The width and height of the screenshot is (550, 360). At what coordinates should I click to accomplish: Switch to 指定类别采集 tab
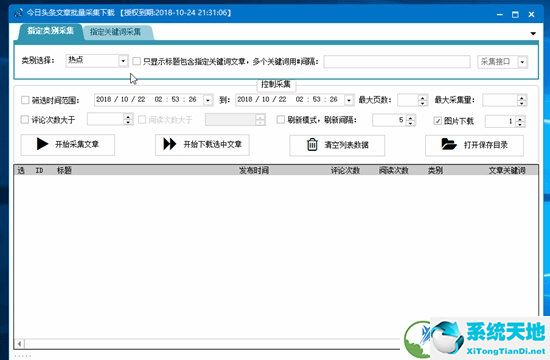point(51,31)
